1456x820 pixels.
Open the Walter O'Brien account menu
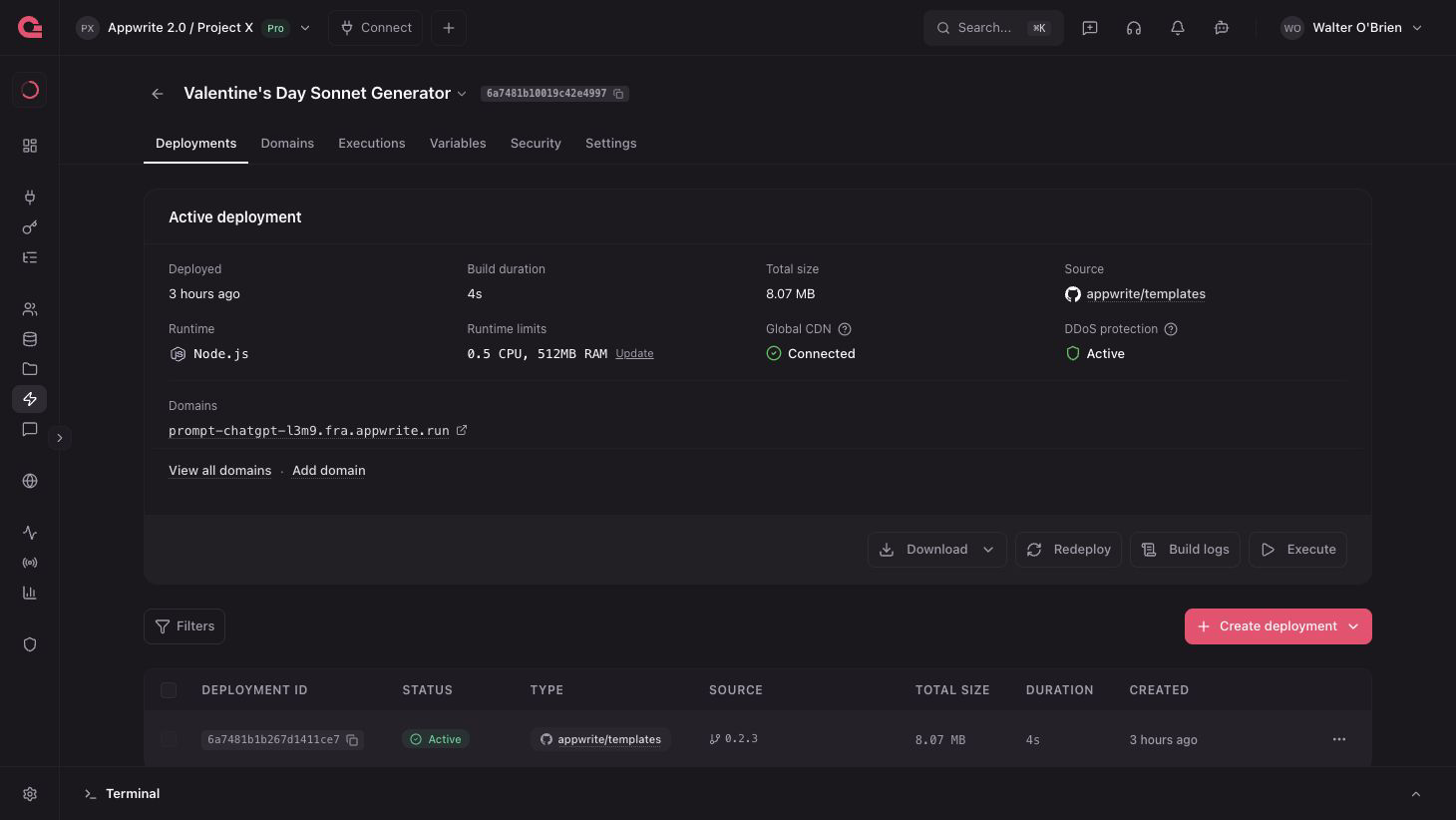pos(1351,28)
